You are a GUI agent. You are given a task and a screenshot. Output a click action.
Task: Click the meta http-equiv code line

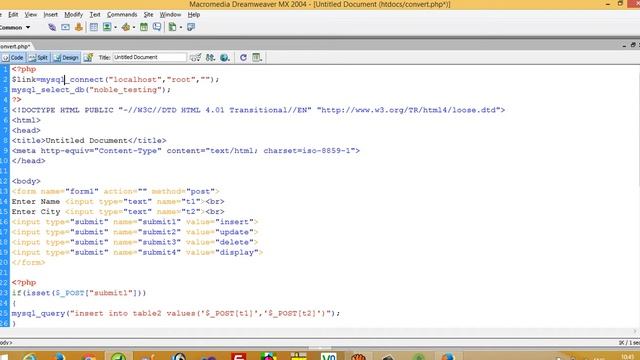(186, 151)
